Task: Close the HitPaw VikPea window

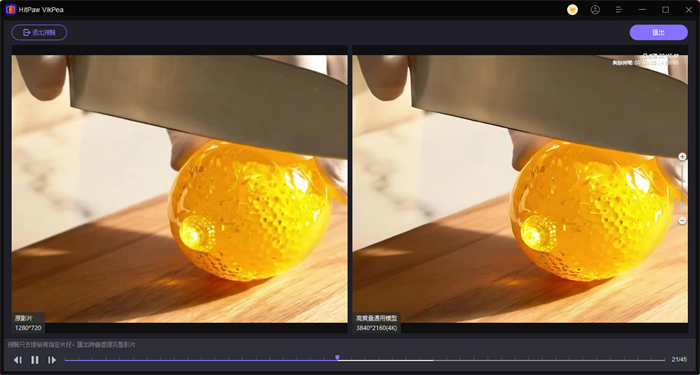Action: coord(688,10)
